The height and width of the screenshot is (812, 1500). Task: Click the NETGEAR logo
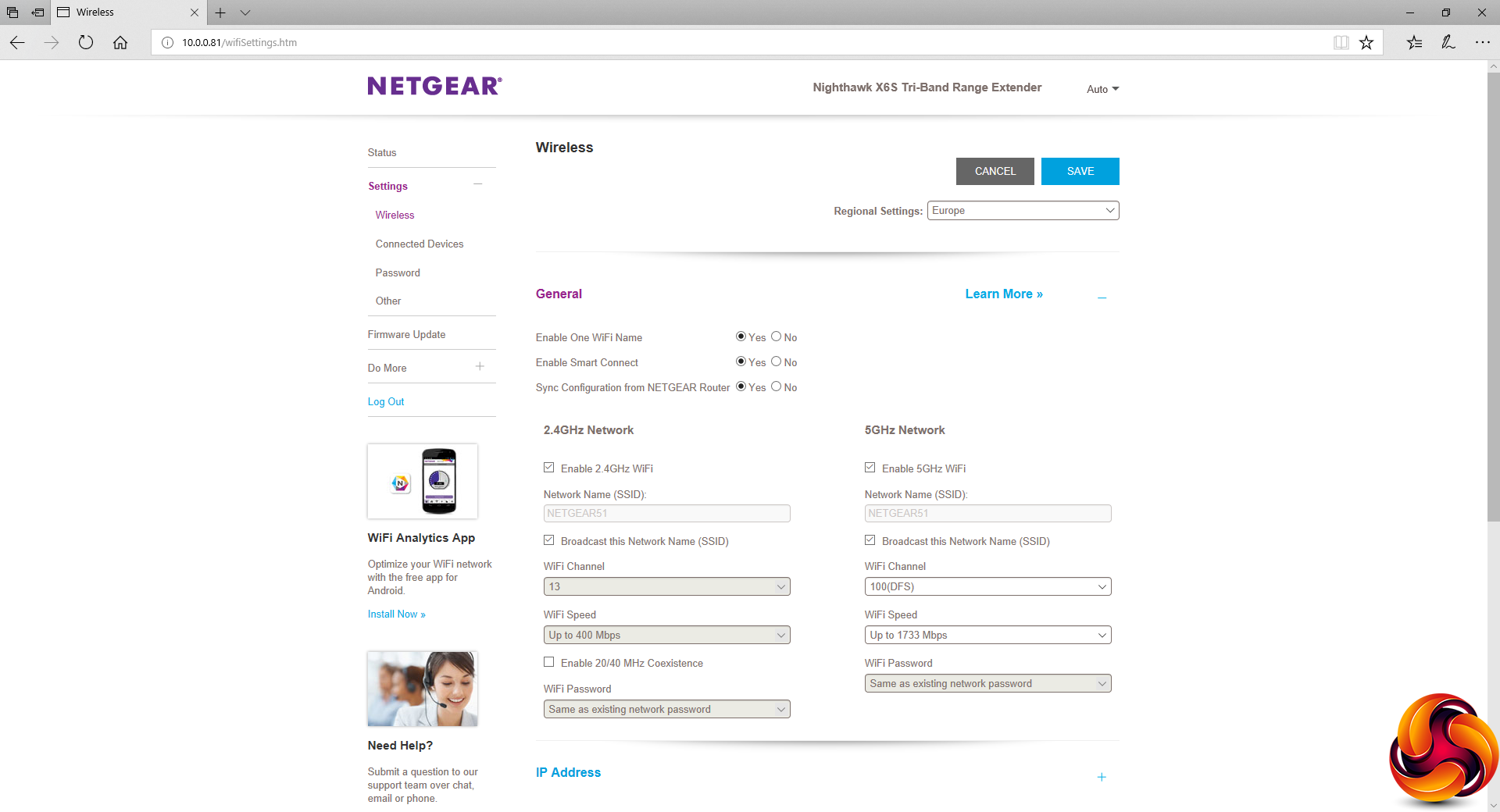point(434,86)
